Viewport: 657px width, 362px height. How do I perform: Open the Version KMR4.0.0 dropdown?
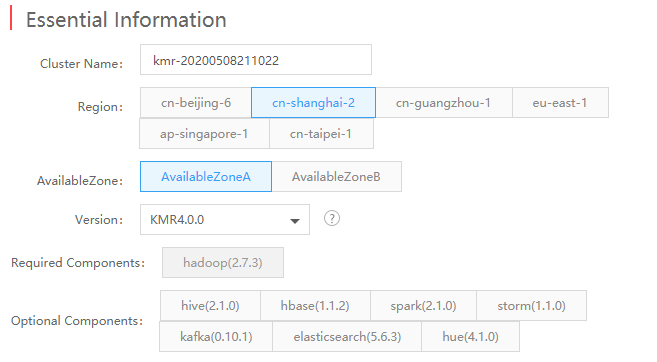click(x=225, y=220)
